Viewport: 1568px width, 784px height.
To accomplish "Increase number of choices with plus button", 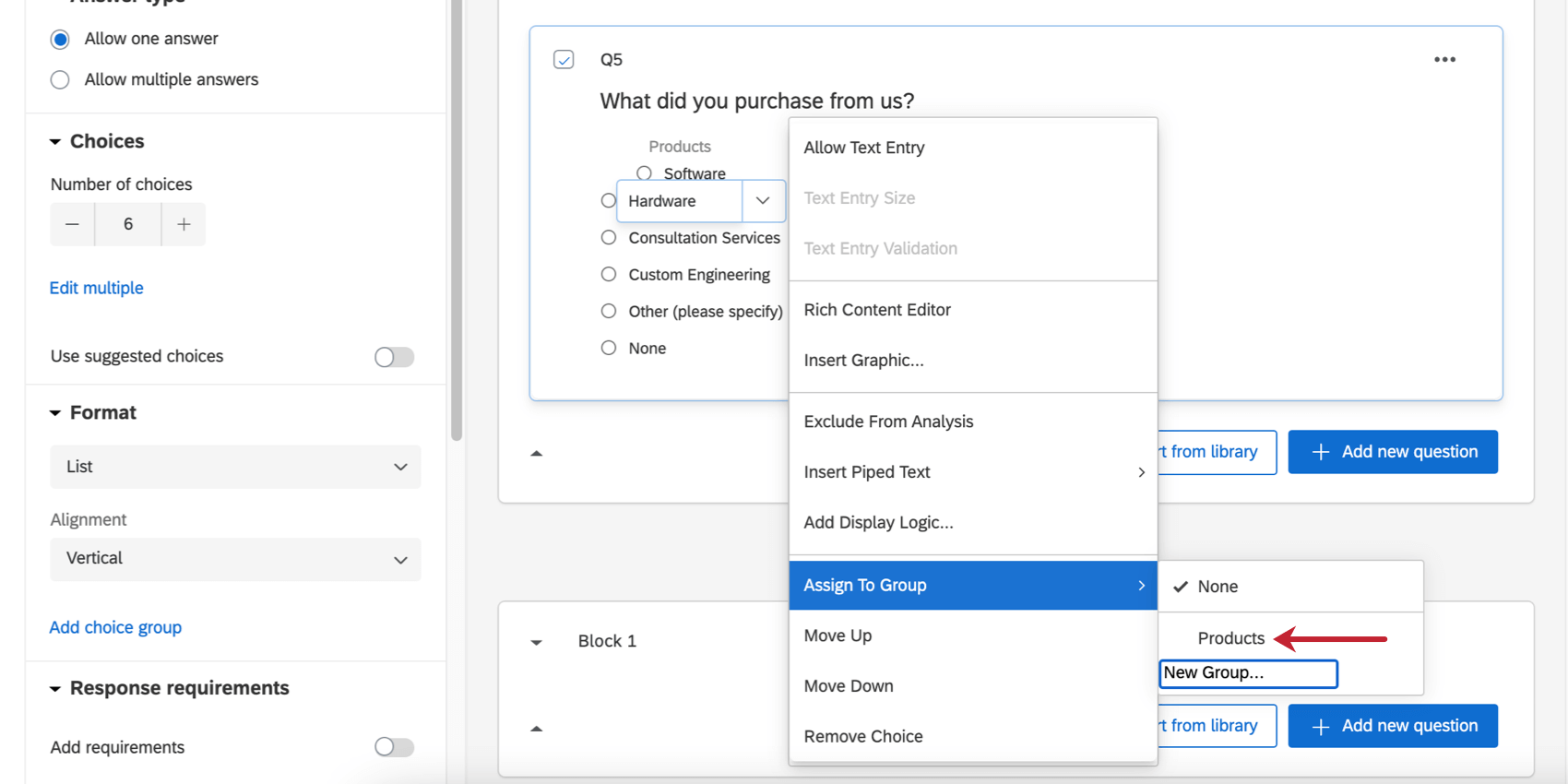I will 184,224.
